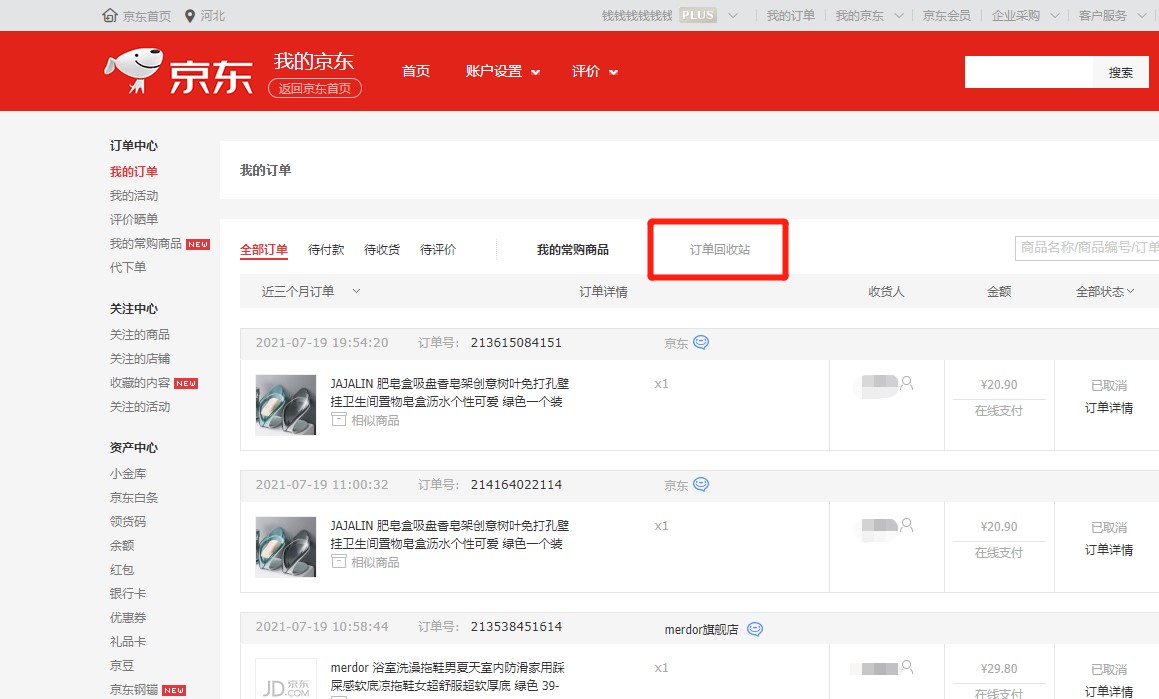Screen dimensions: 1159x699
Task: Switch to the 待付款 tab
Action: point(326,250)
